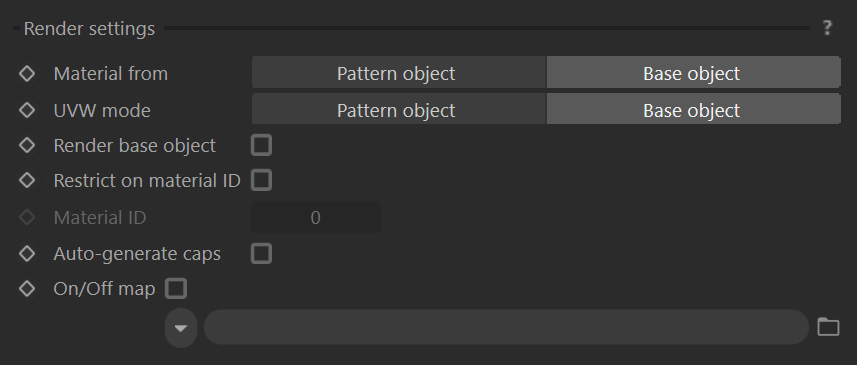Tick the Restrict on material ID checkbox
The height and width of the screenshot is (365, 857).
(261, 180)
